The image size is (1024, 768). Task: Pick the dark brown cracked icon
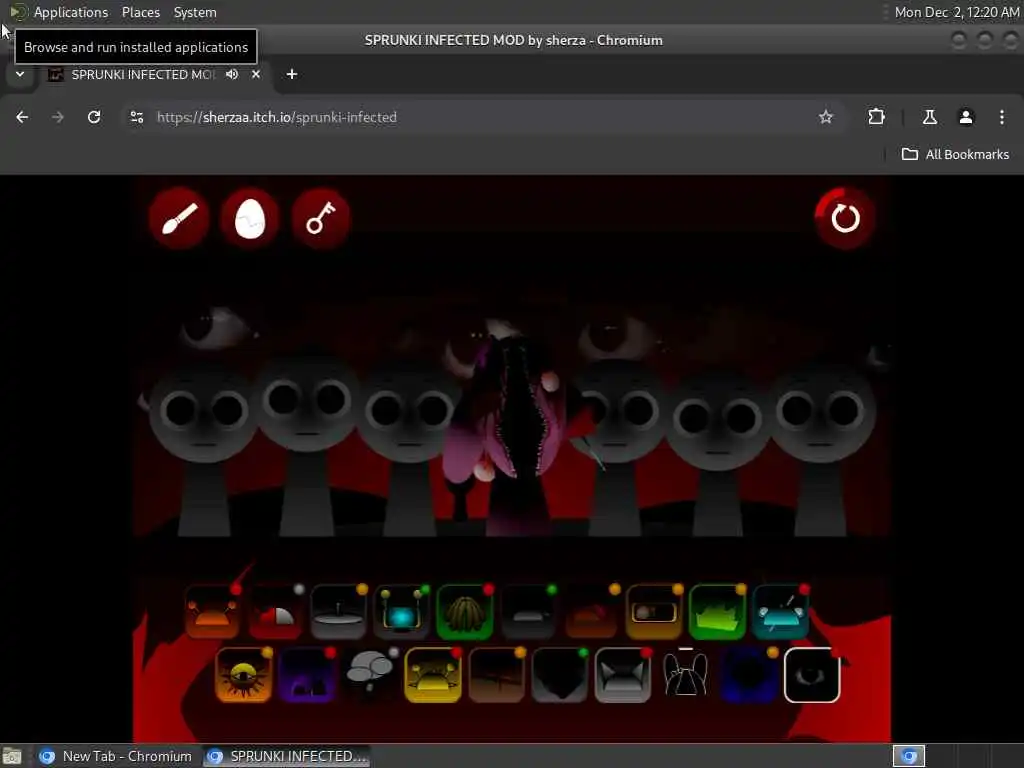[x=496, y=675]
